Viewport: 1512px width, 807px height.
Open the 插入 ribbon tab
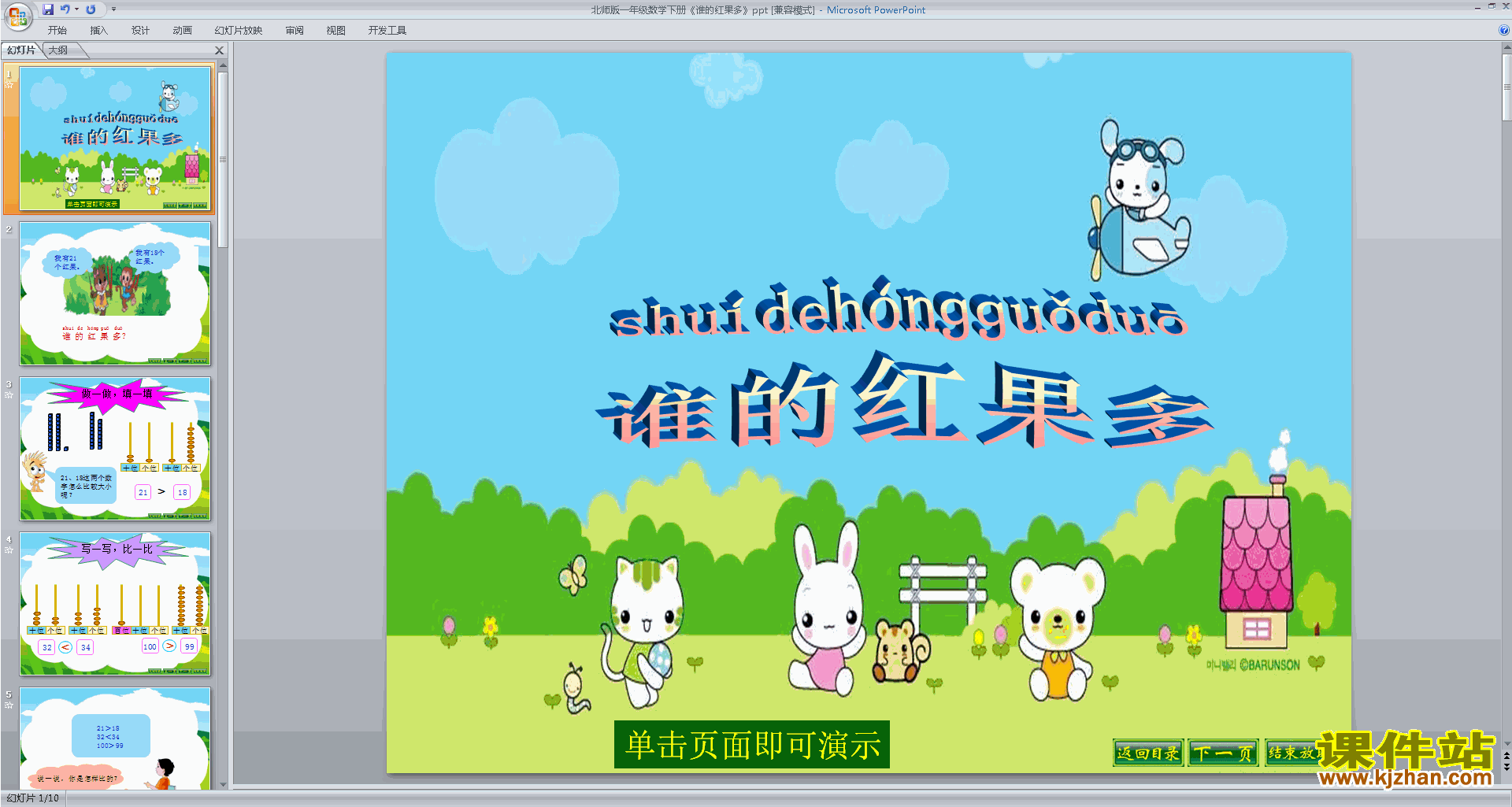coord(98,31)
